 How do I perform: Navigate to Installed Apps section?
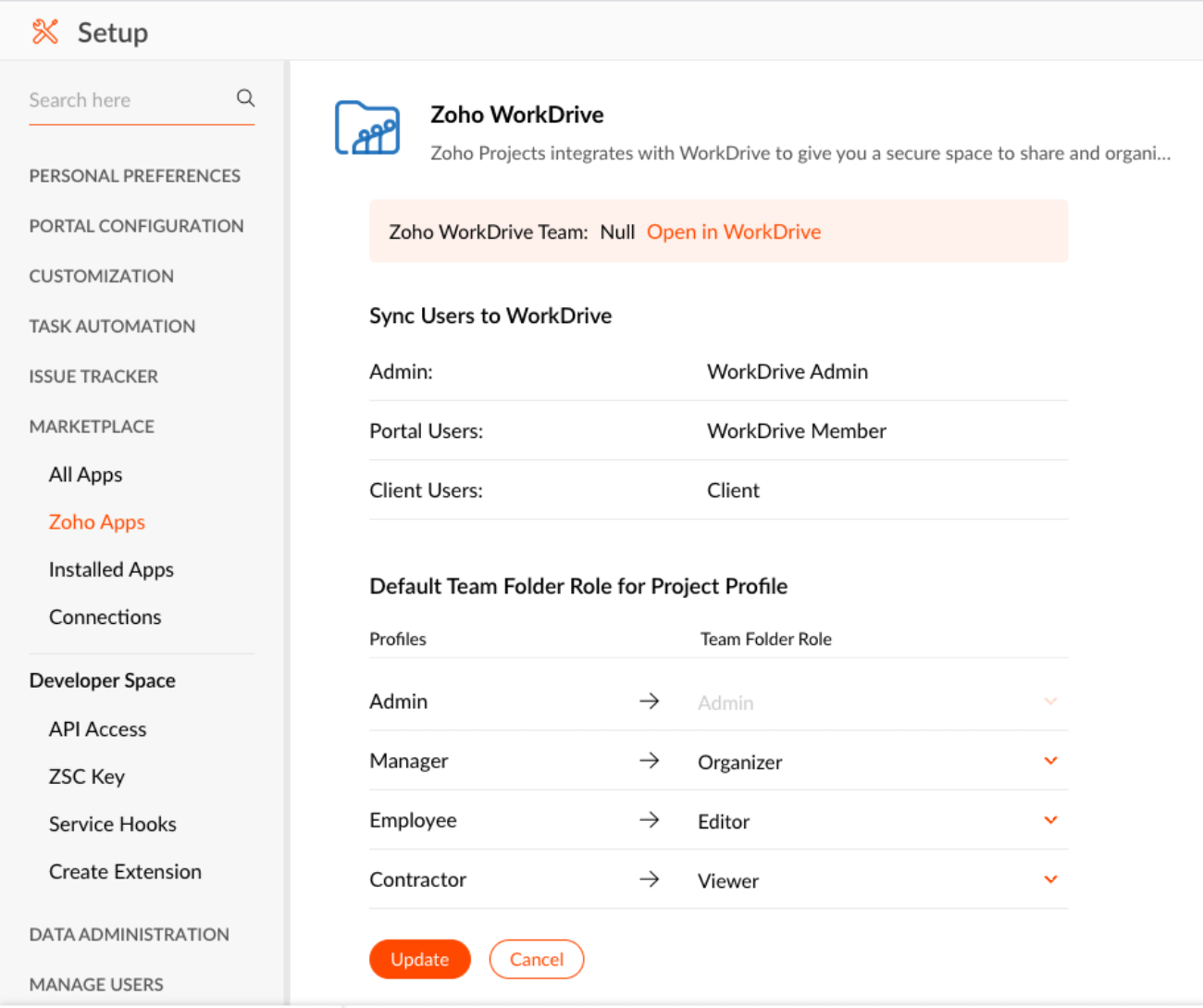[x=111, y=569]
